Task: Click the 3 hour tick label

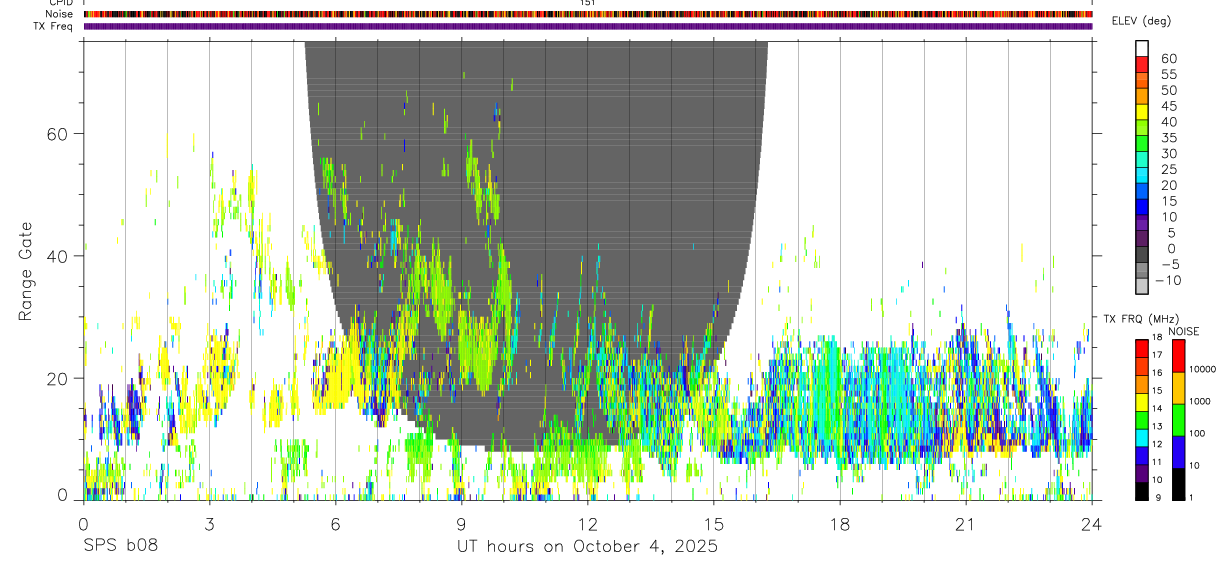Action: (x=210, y=525)
